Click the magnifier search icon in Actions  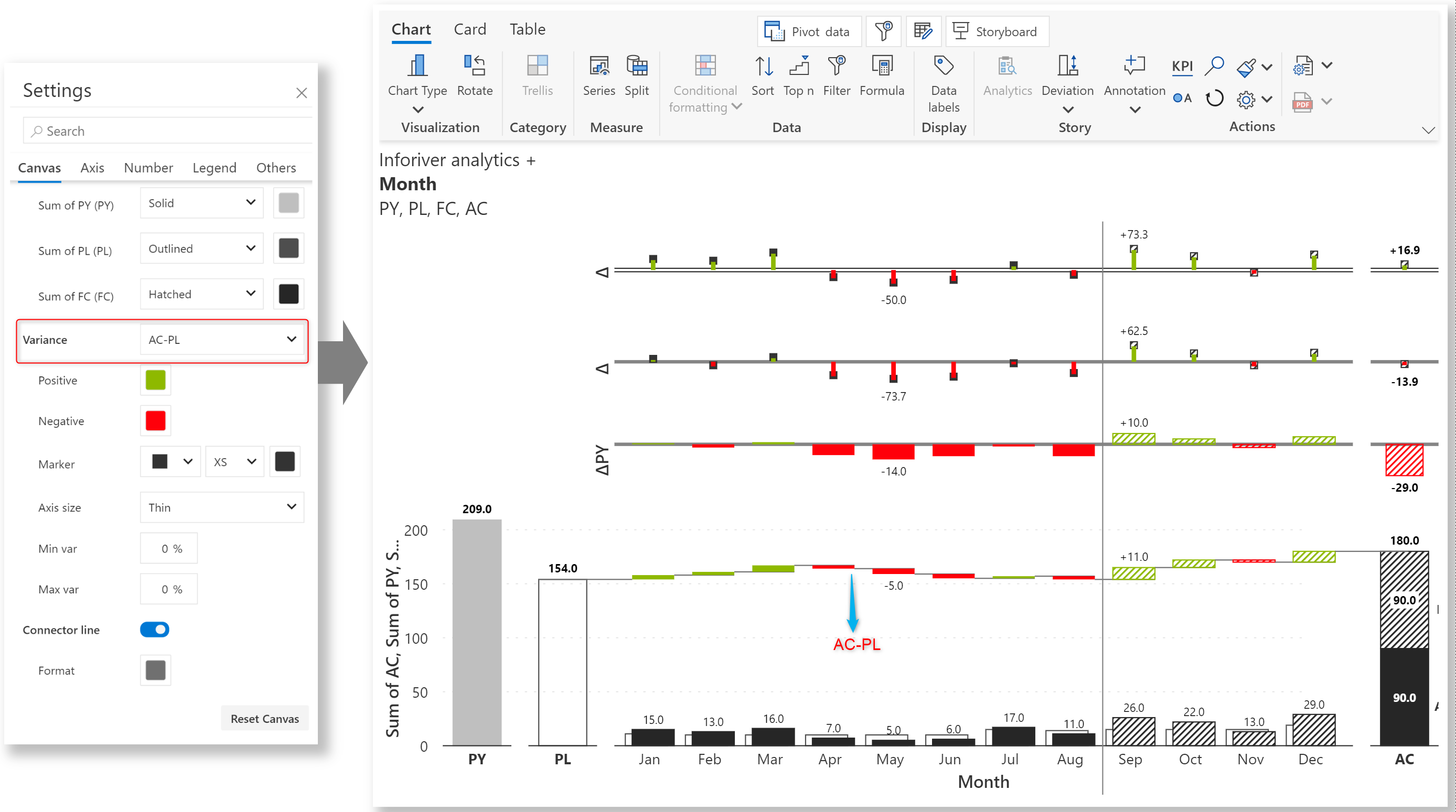click(x=1214, y=66)
